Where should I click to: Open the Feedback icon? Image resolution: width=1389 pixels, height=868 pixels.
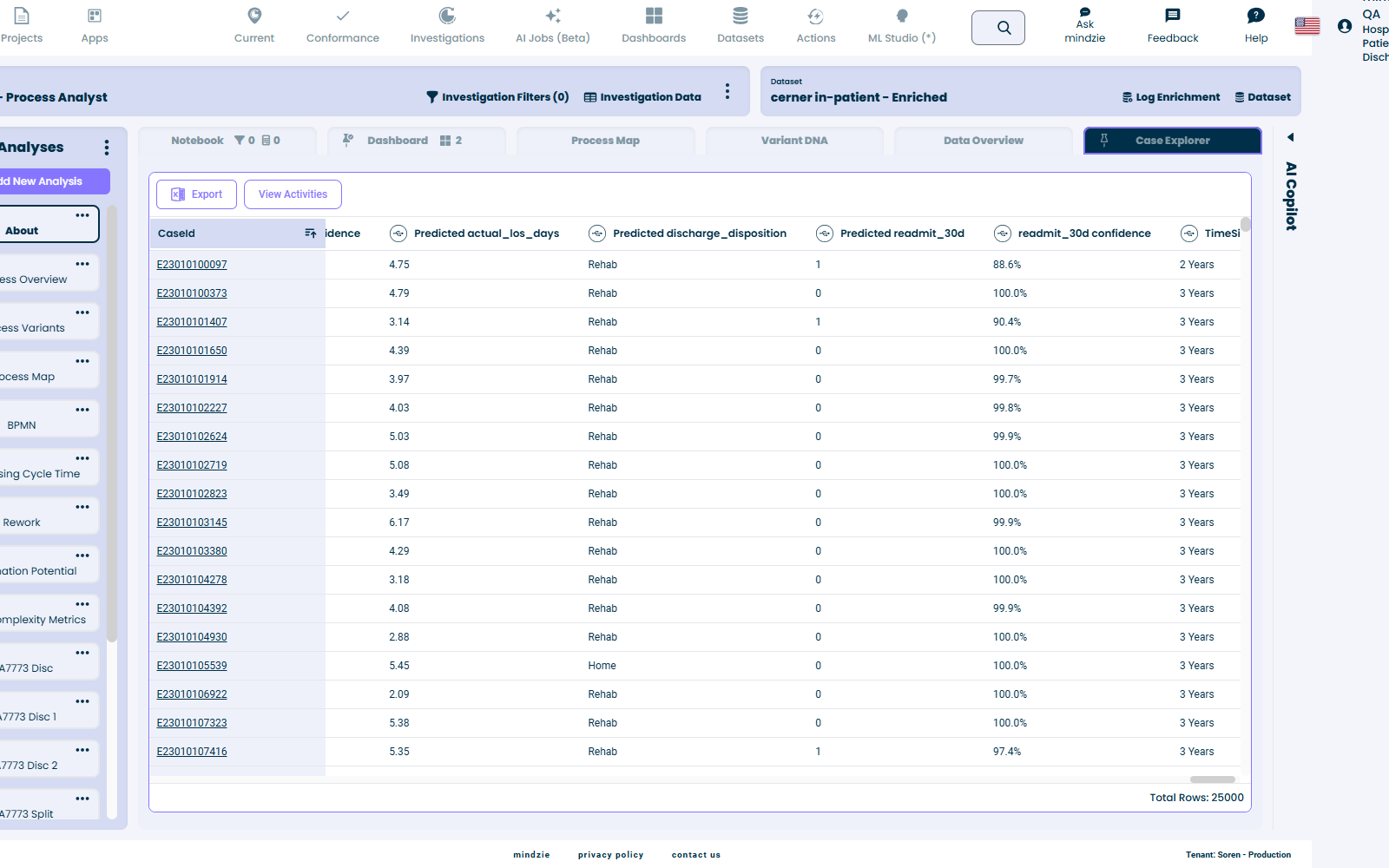point(1173,16)
